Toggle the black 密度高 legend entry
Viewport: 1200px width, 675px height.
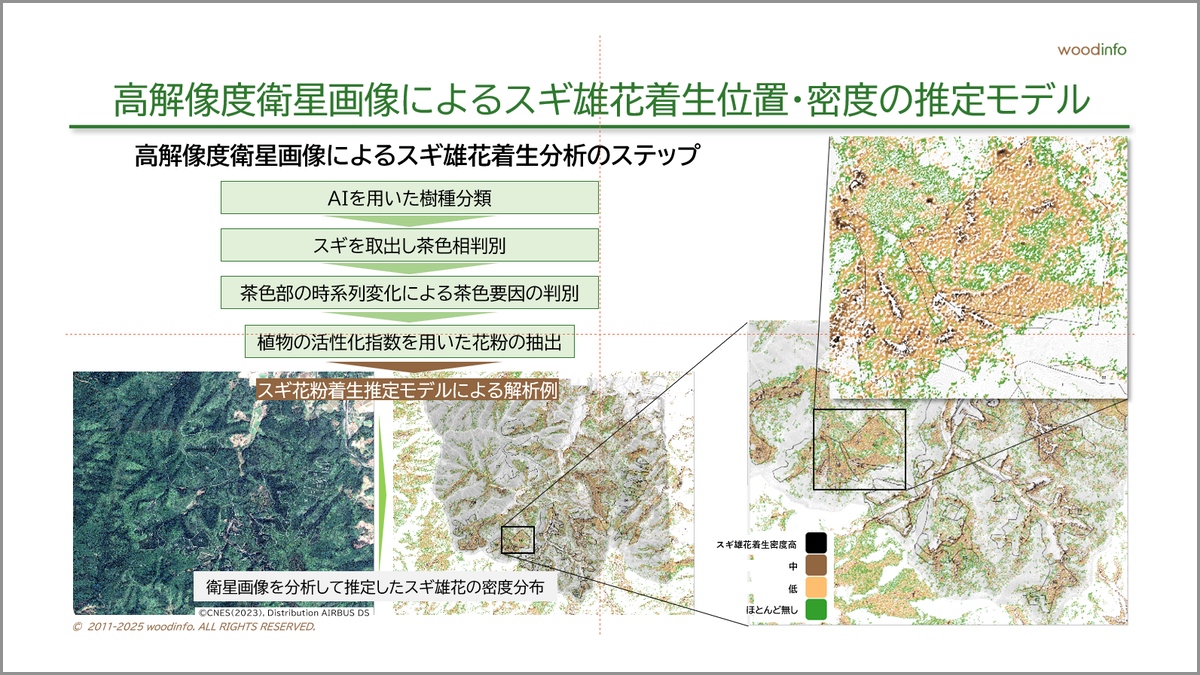coord(816,542)
